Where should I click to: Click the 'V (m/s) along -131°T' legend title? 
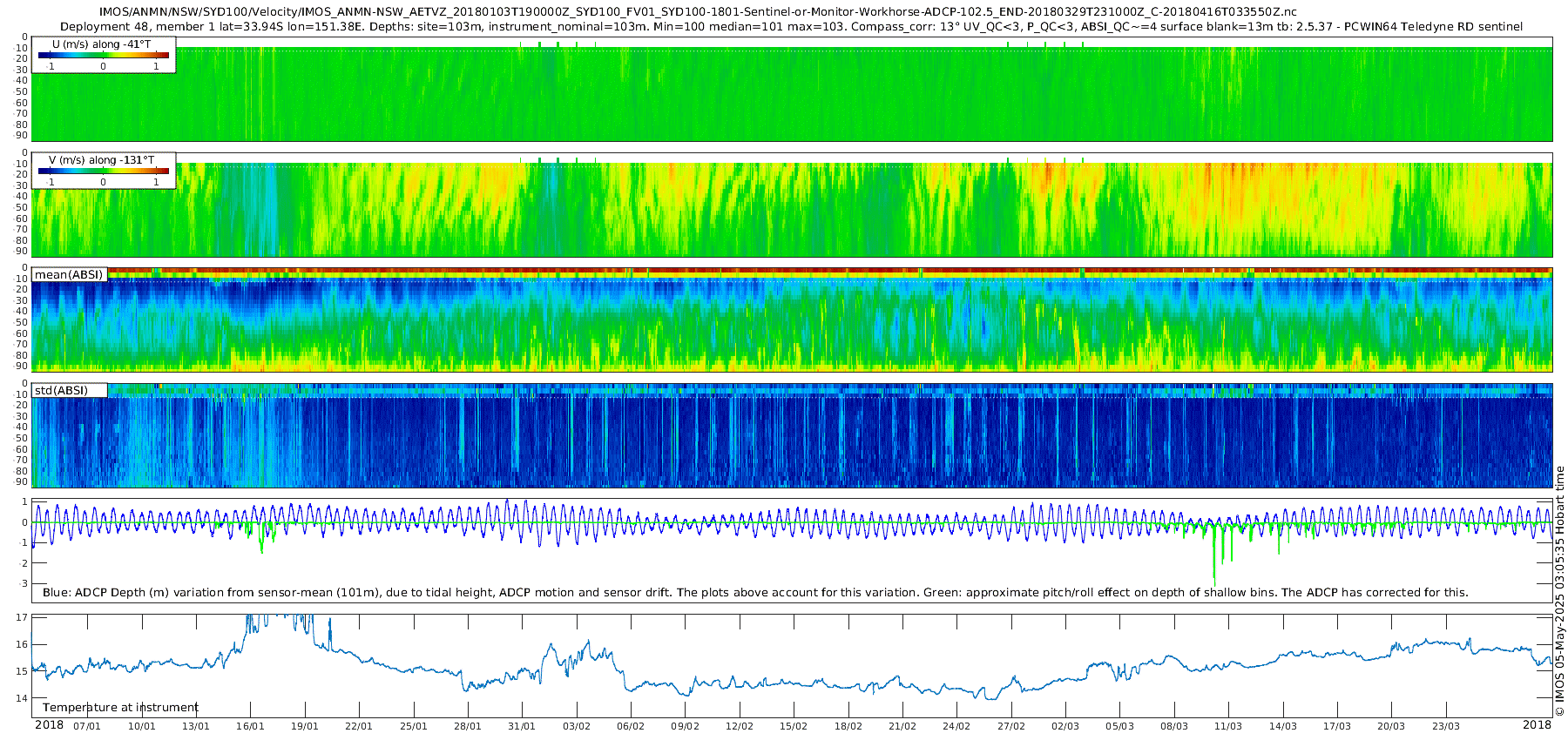click(101, 160)
